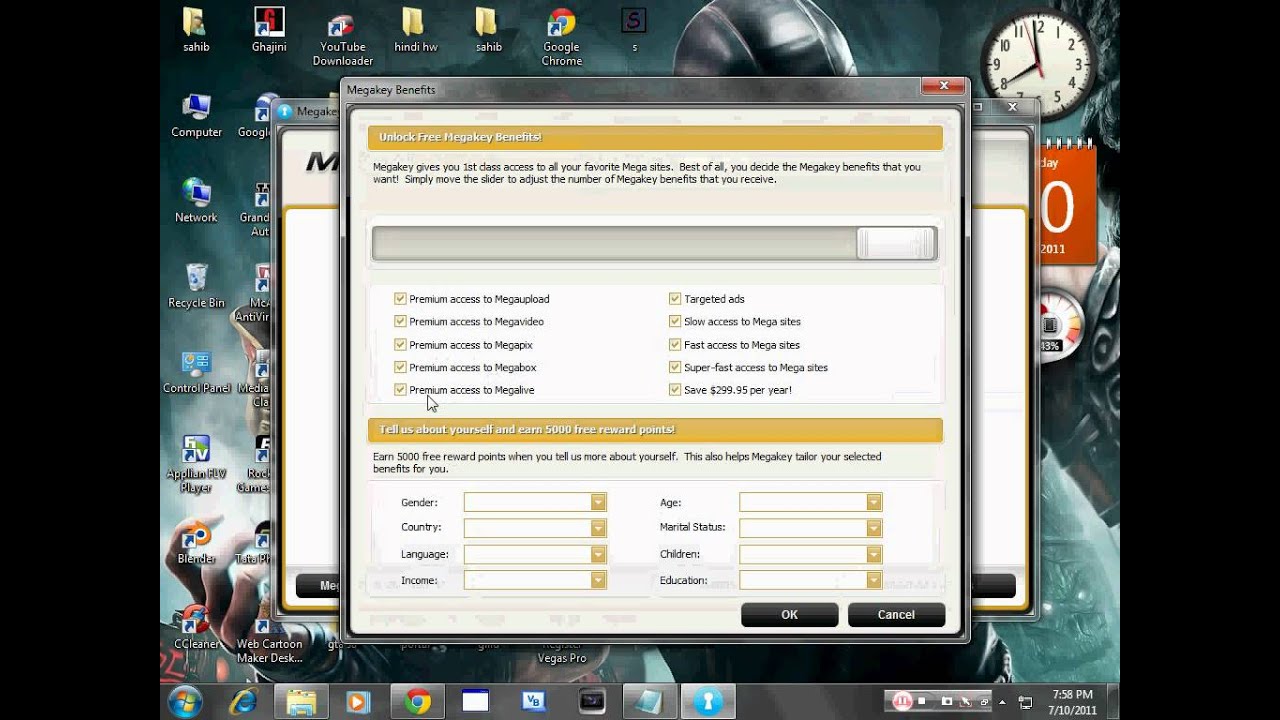Open the Country dropdown
This screenshot has height=720, width=1280.
[535, 527]
